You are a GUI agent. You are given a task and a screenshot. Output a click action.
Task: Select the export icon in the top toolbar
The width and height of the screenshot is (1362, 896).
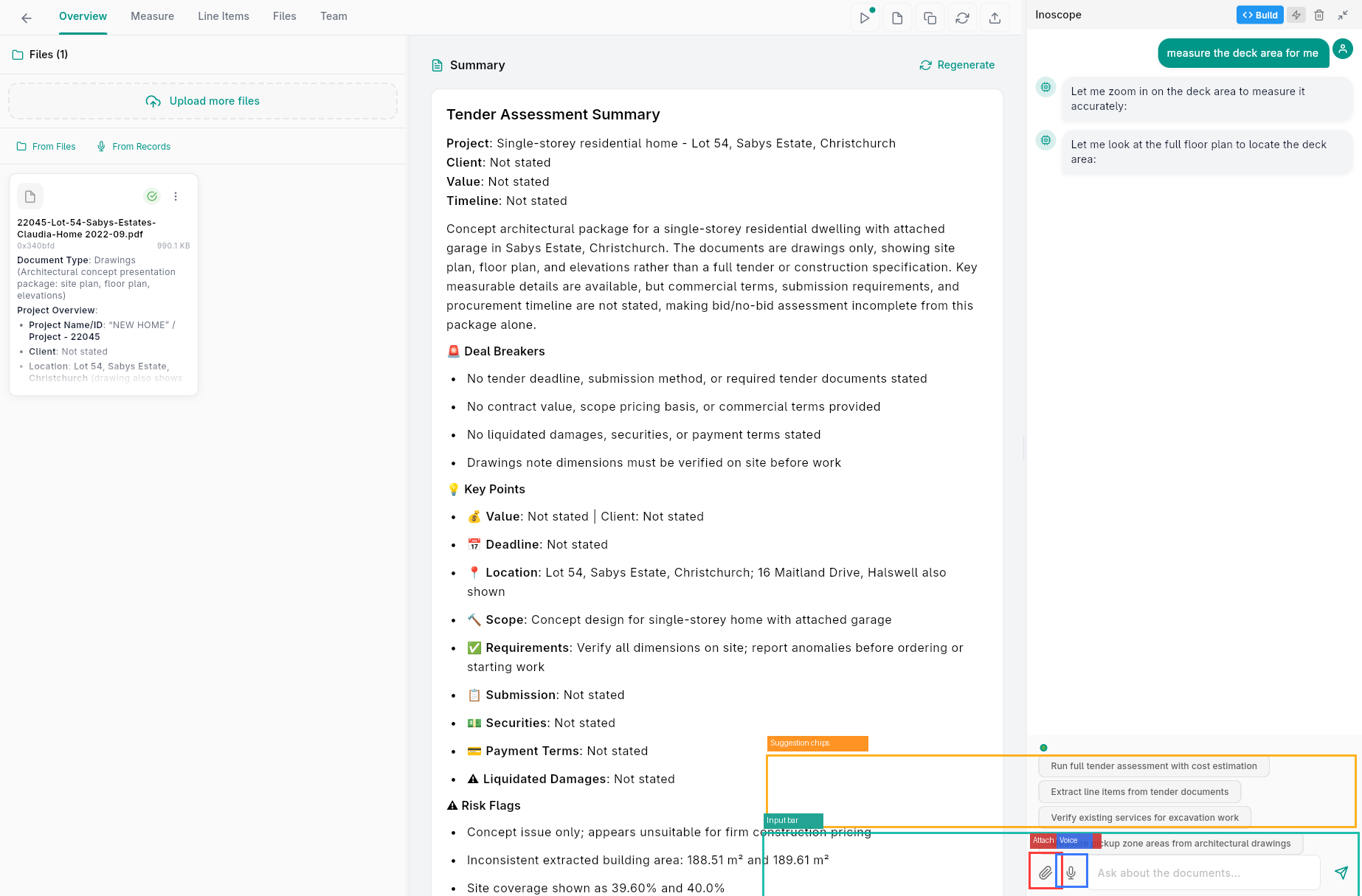pos(995,17)
